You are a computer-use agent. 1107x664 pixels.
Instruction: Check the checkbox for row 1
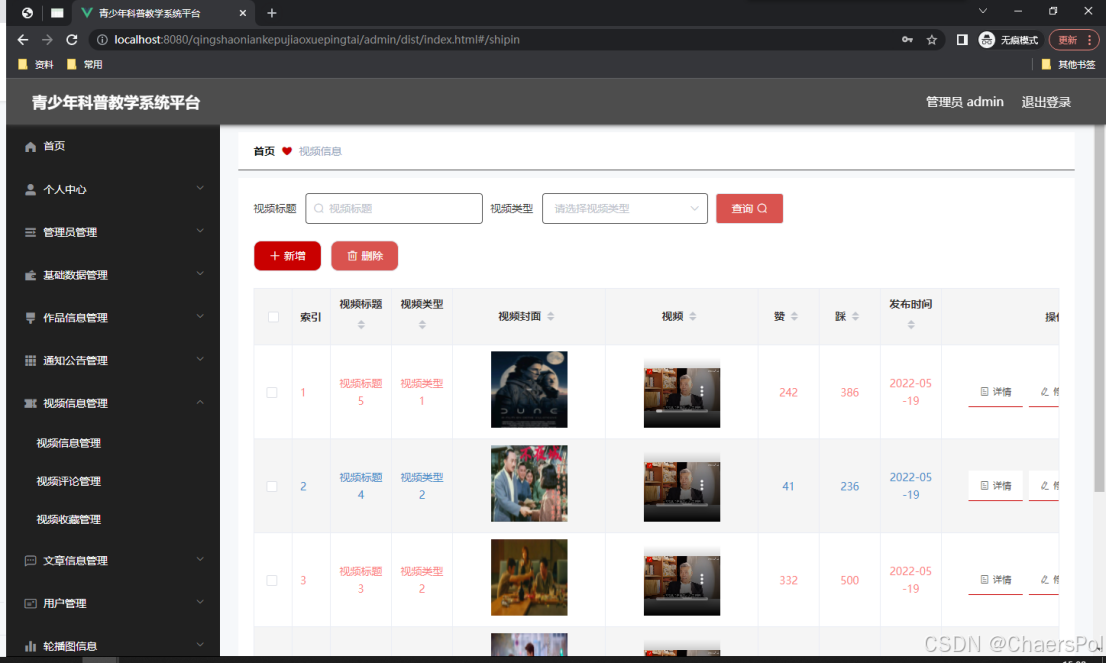coord(272,392)
